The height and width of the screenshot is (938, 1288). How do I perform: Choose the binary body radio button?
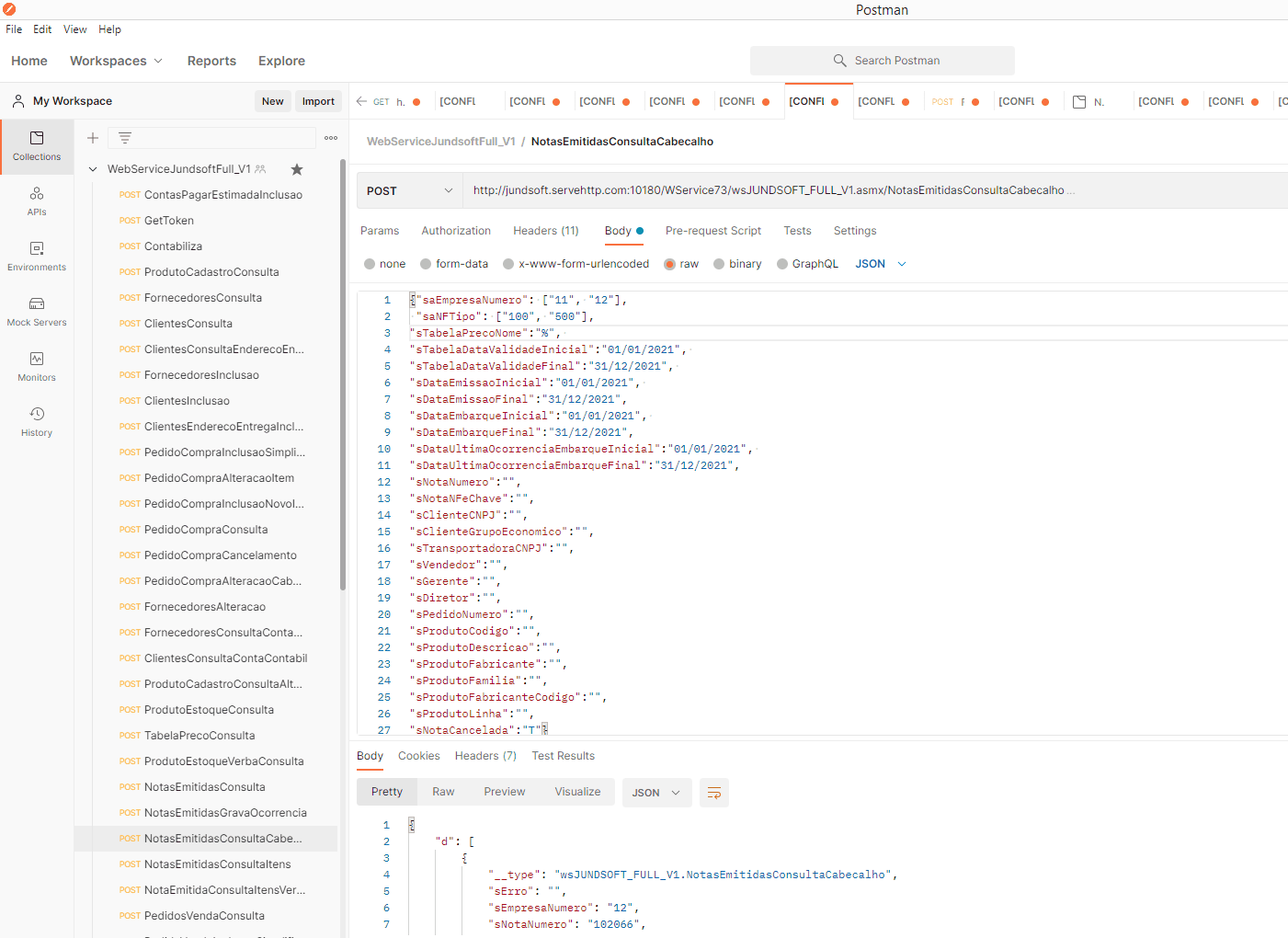point(719,264)
